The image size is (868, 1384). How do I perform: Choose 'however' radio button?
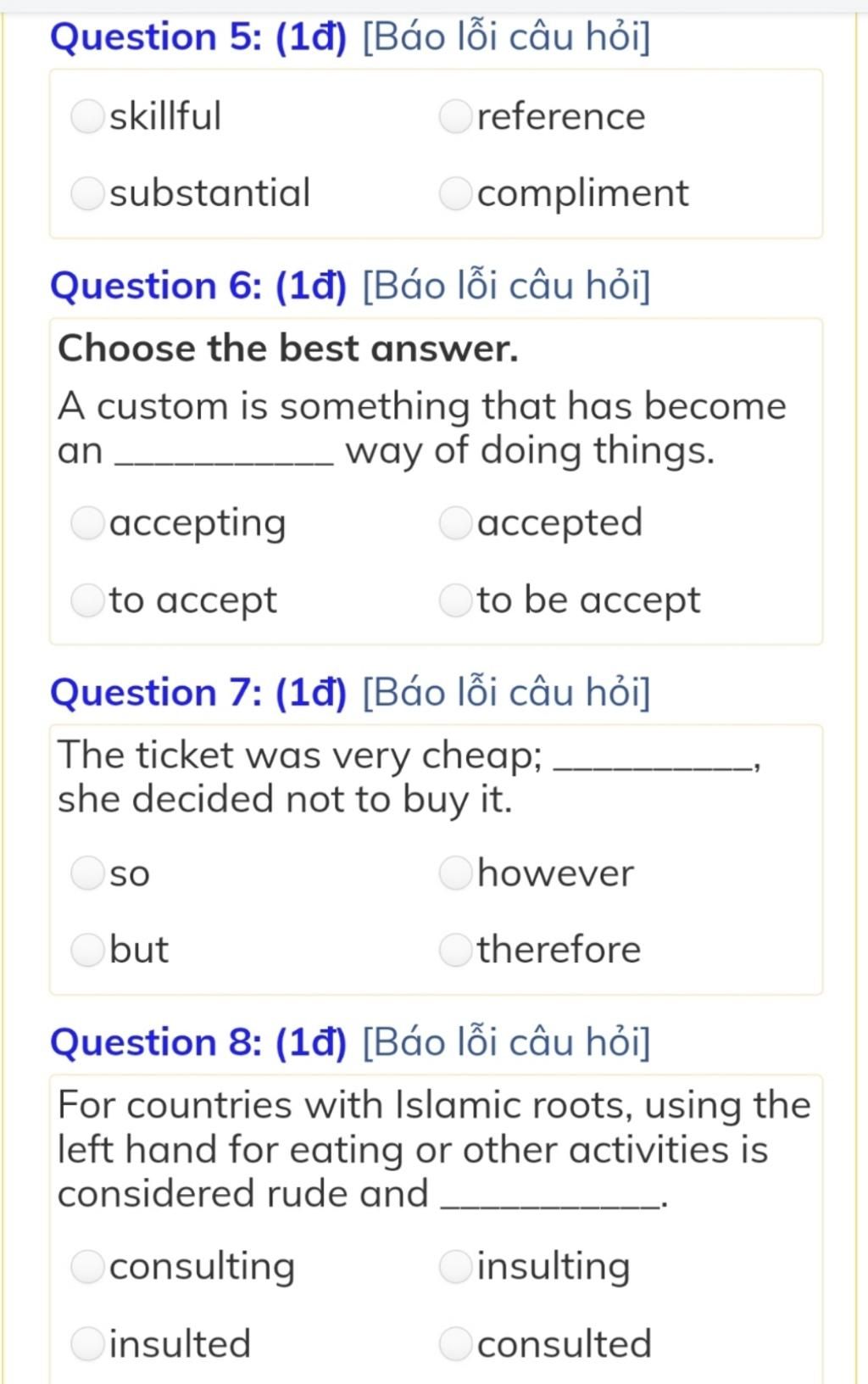(455, 873)
